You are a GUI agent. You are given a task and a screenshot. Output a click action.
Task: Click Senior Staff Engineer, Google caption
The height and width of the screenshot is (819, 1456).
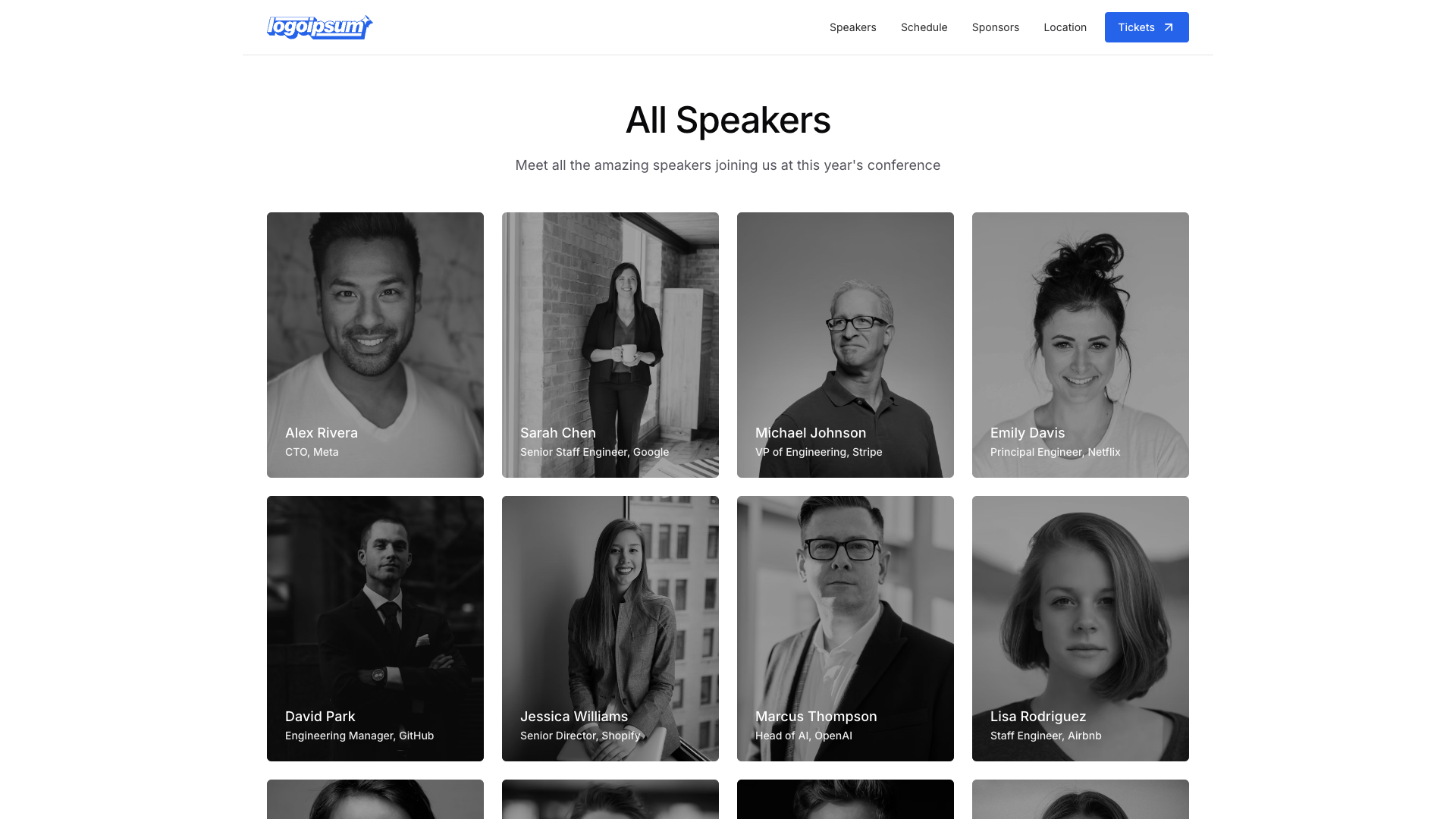[595, 452]
